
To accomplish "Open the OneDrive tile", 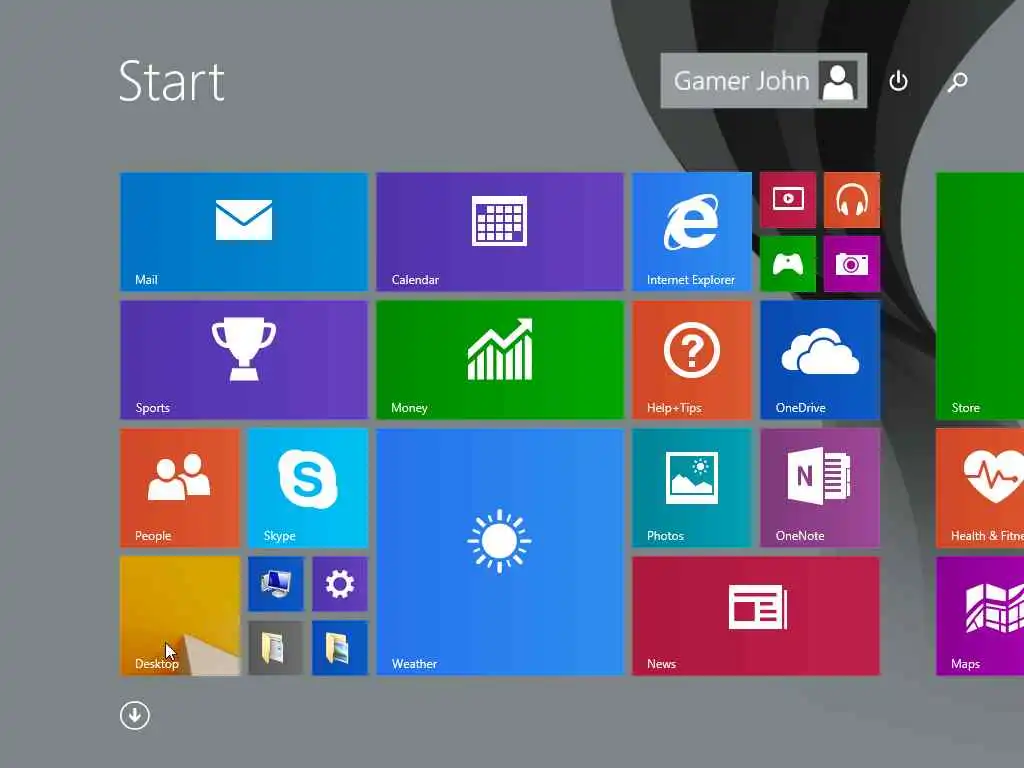I will click(820, 359).
